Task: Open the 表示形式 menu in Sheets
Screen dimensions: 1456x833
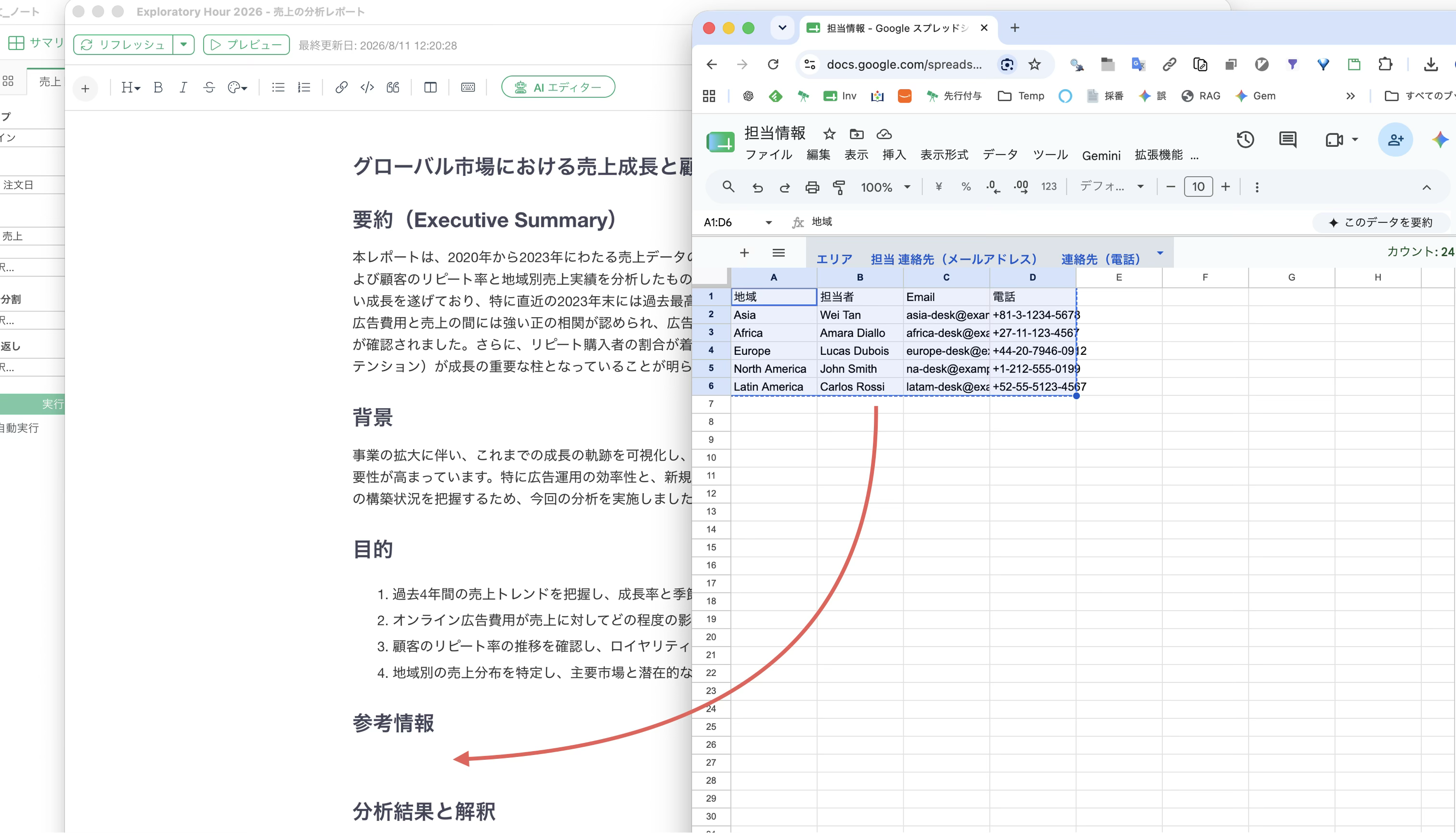Action: [944, 155]
